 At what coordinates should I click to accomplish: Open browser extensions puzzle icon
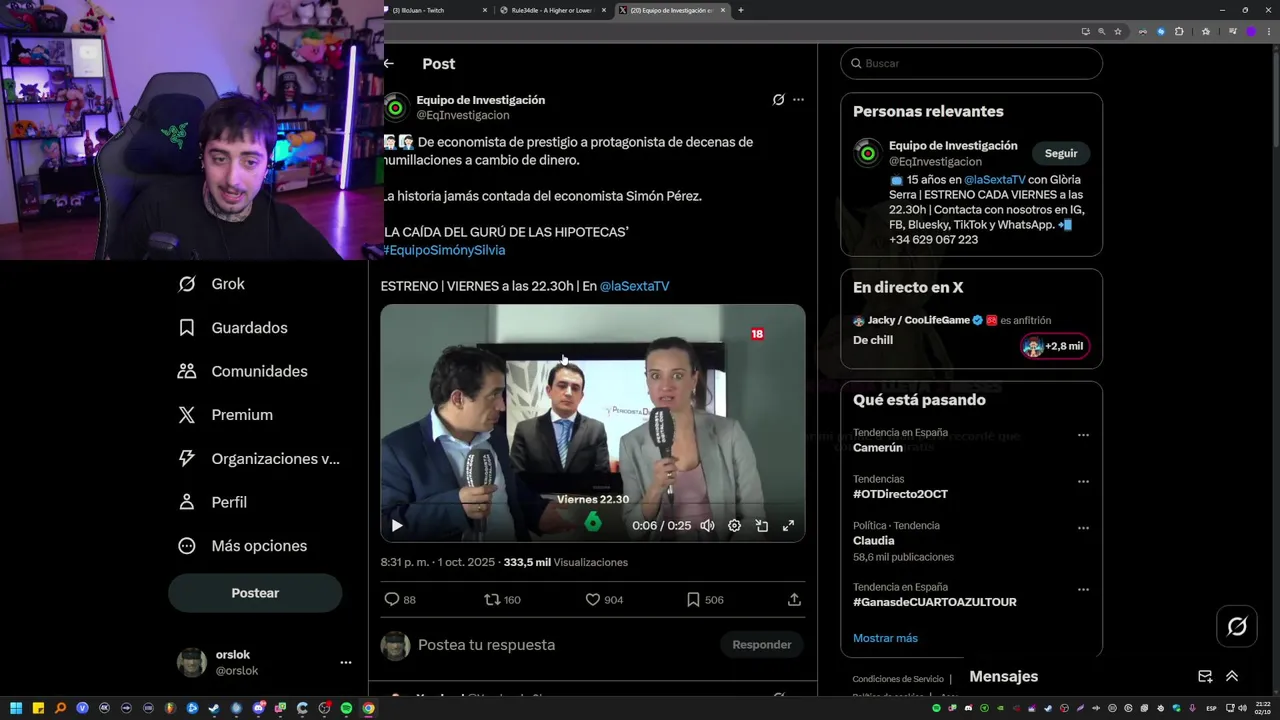pos(1179,31)
